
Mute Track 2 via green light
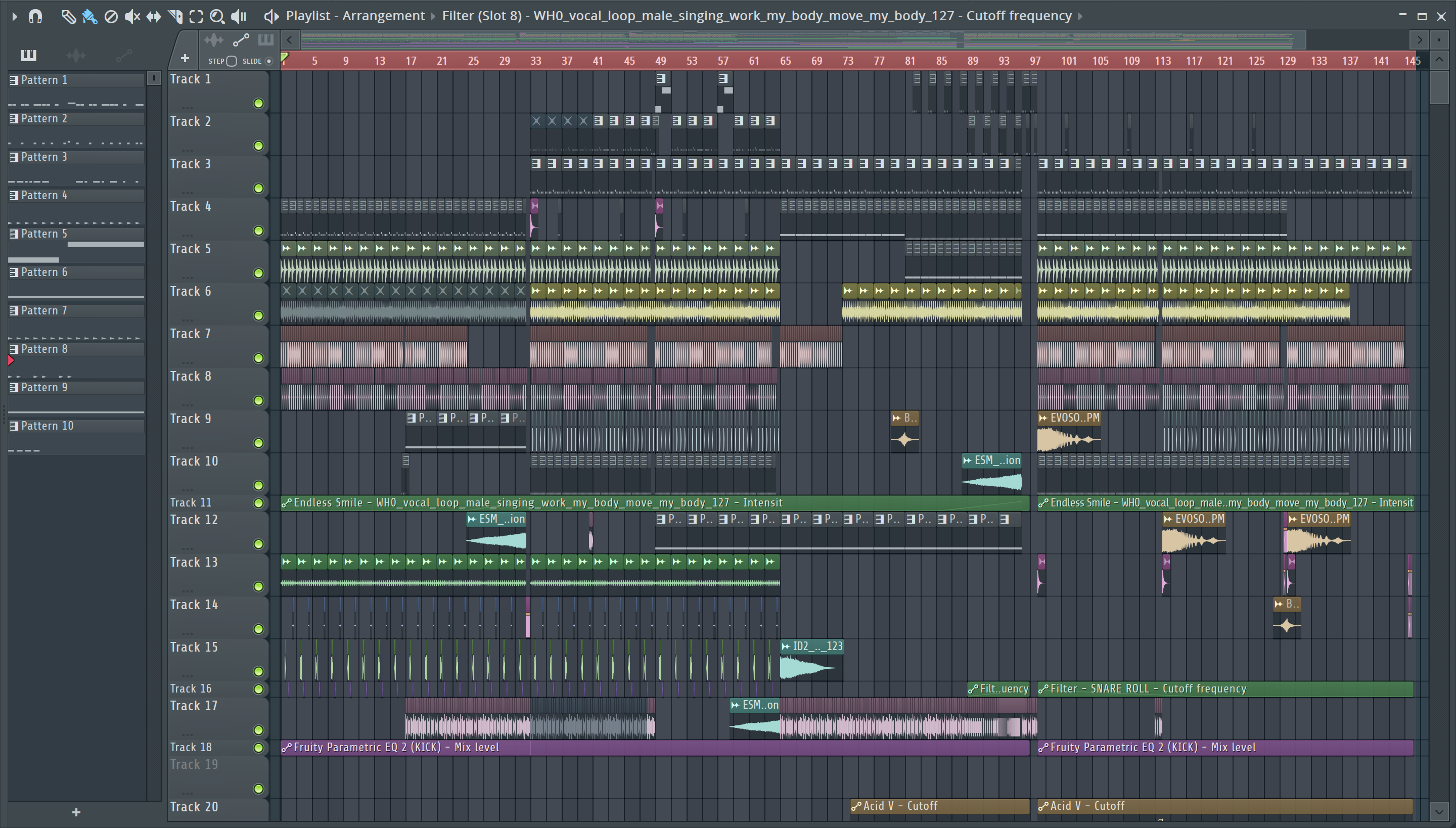pyautogui.click(x=258, y=146)
